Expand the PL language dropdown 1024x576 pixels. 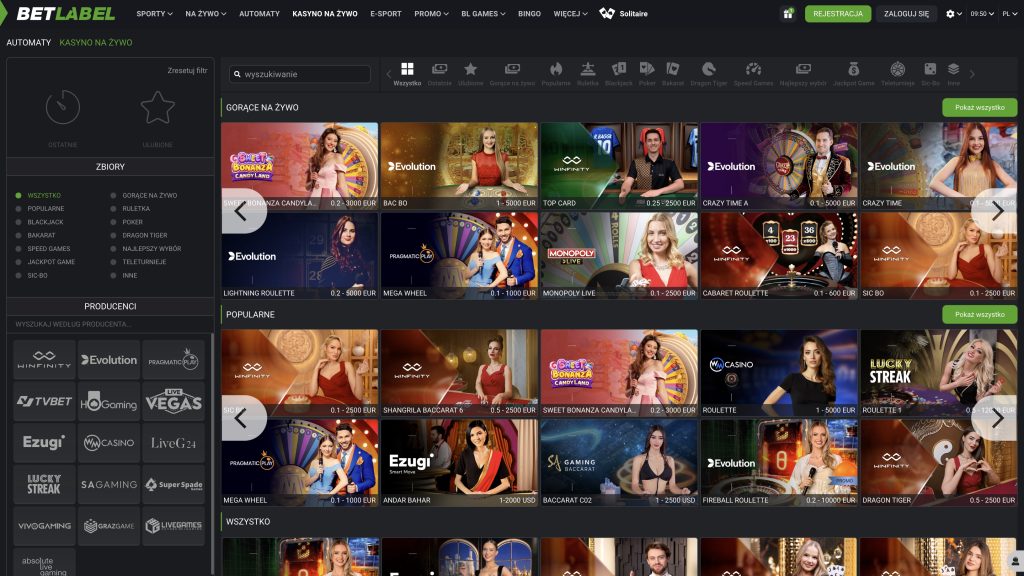coord(1009,14)
